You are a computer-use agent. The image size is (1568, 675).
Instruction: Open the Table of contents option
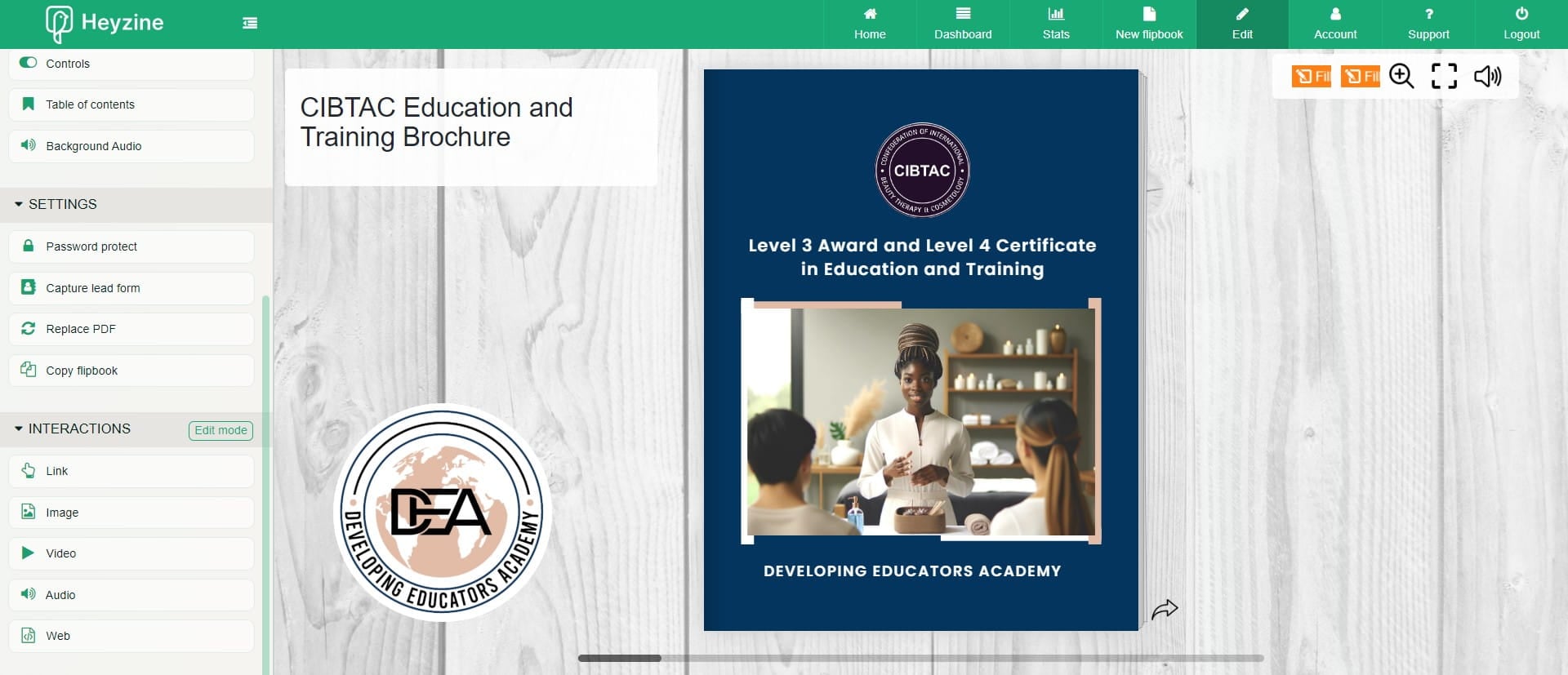(x=131, y=104)
